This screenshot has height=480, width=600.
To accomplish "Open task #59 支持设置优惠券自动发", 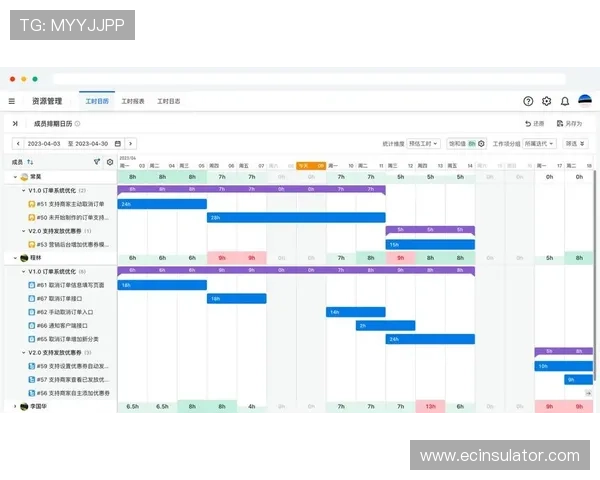I will (x=73, y=366).
